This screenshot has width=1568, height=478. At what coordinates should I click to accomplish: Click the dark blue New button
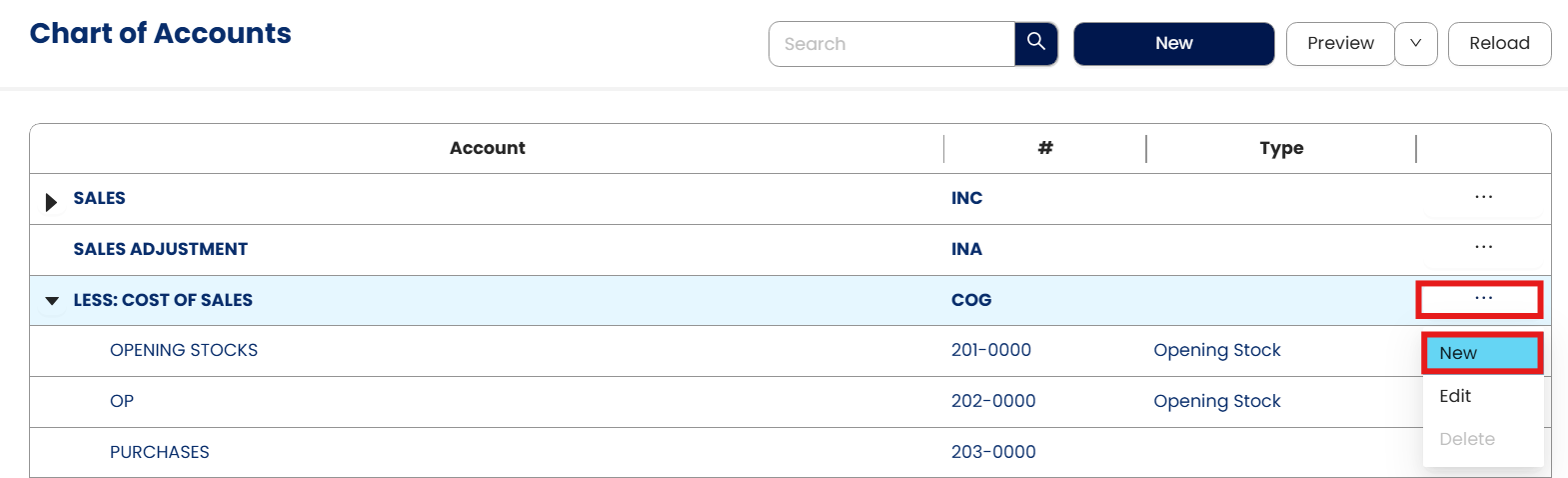(x=1173, y=44)
